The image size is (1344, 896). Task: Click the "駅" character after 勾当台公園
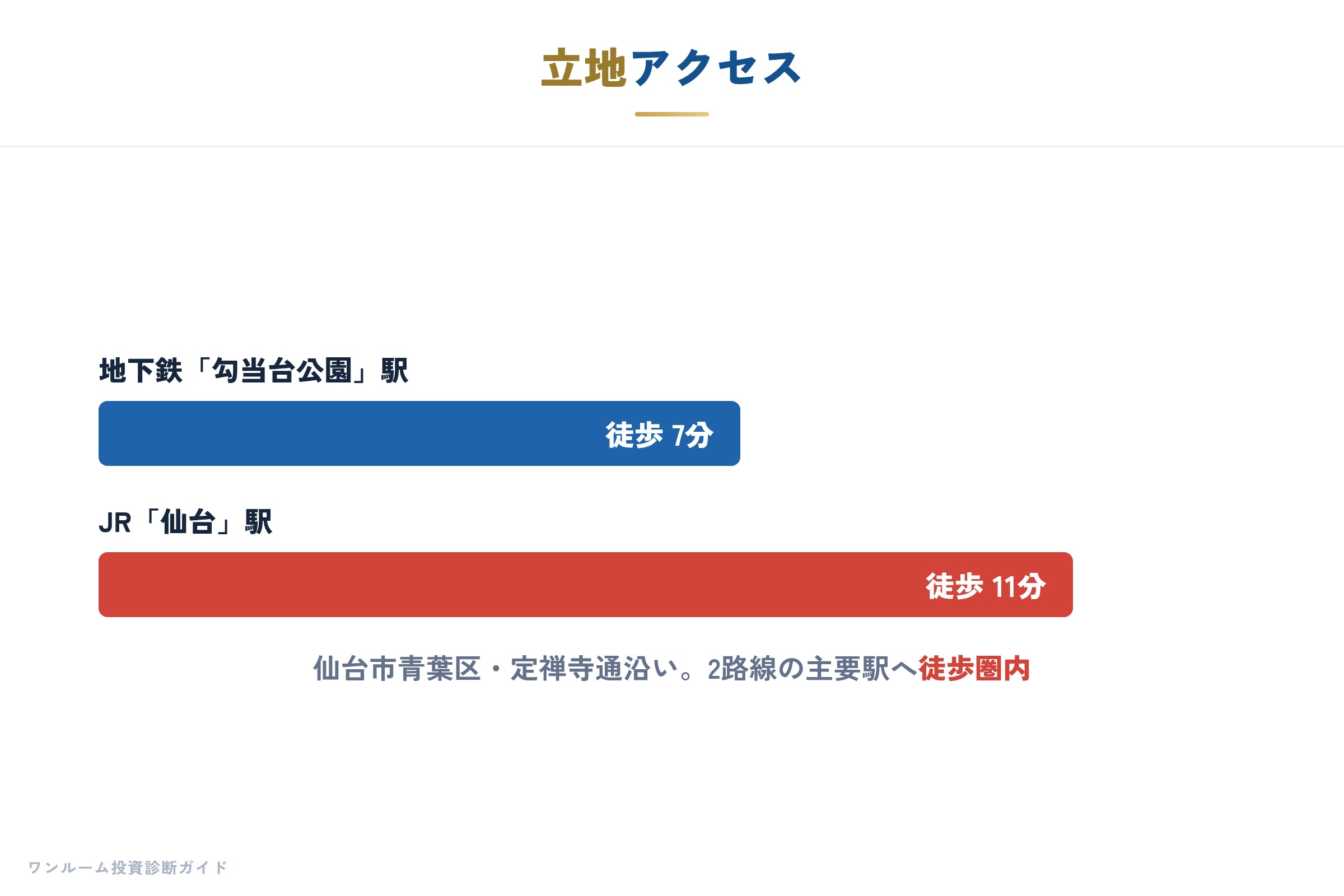(x=395, y=370)
